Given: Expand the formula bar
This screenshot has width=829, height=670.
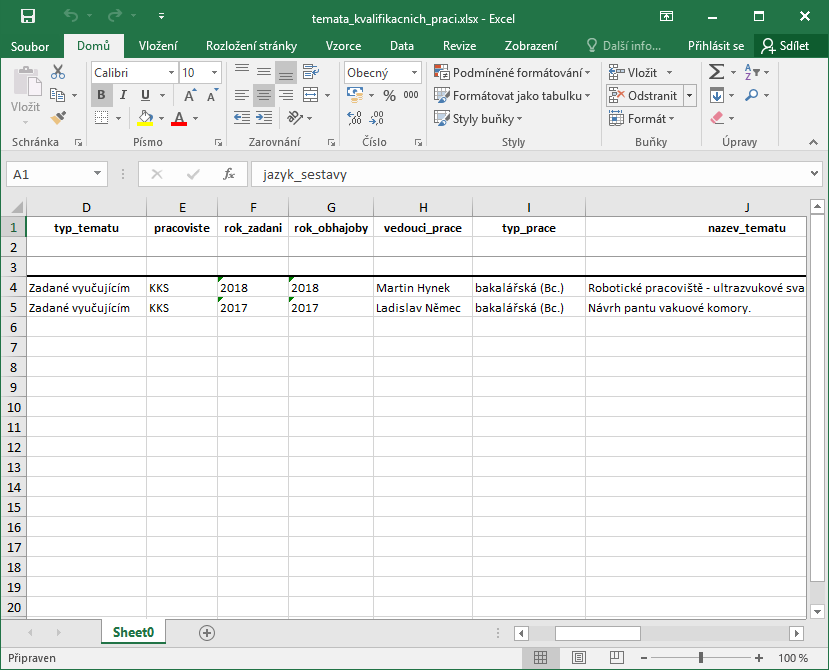Looking at the screenshot, I should coord(814,173).
